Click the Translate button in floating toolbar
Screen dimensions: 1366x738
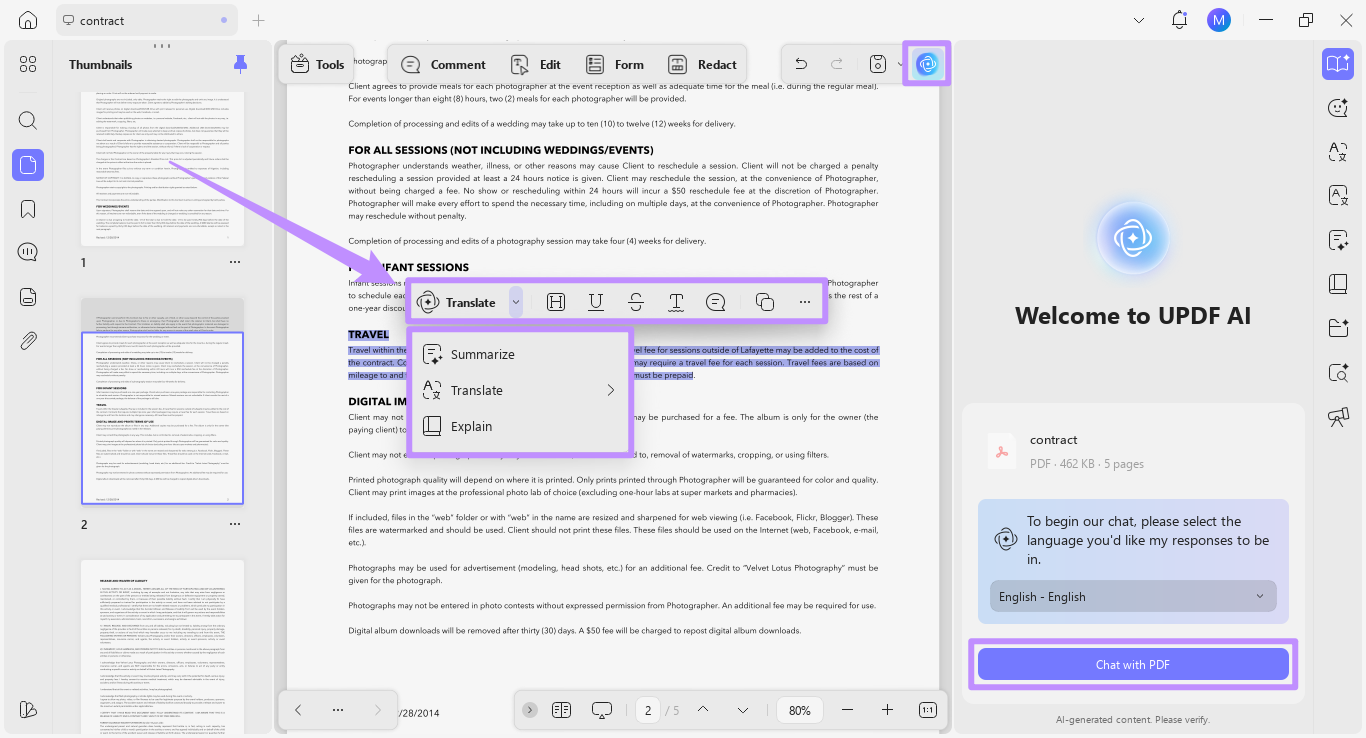click(x=458, y=302)
